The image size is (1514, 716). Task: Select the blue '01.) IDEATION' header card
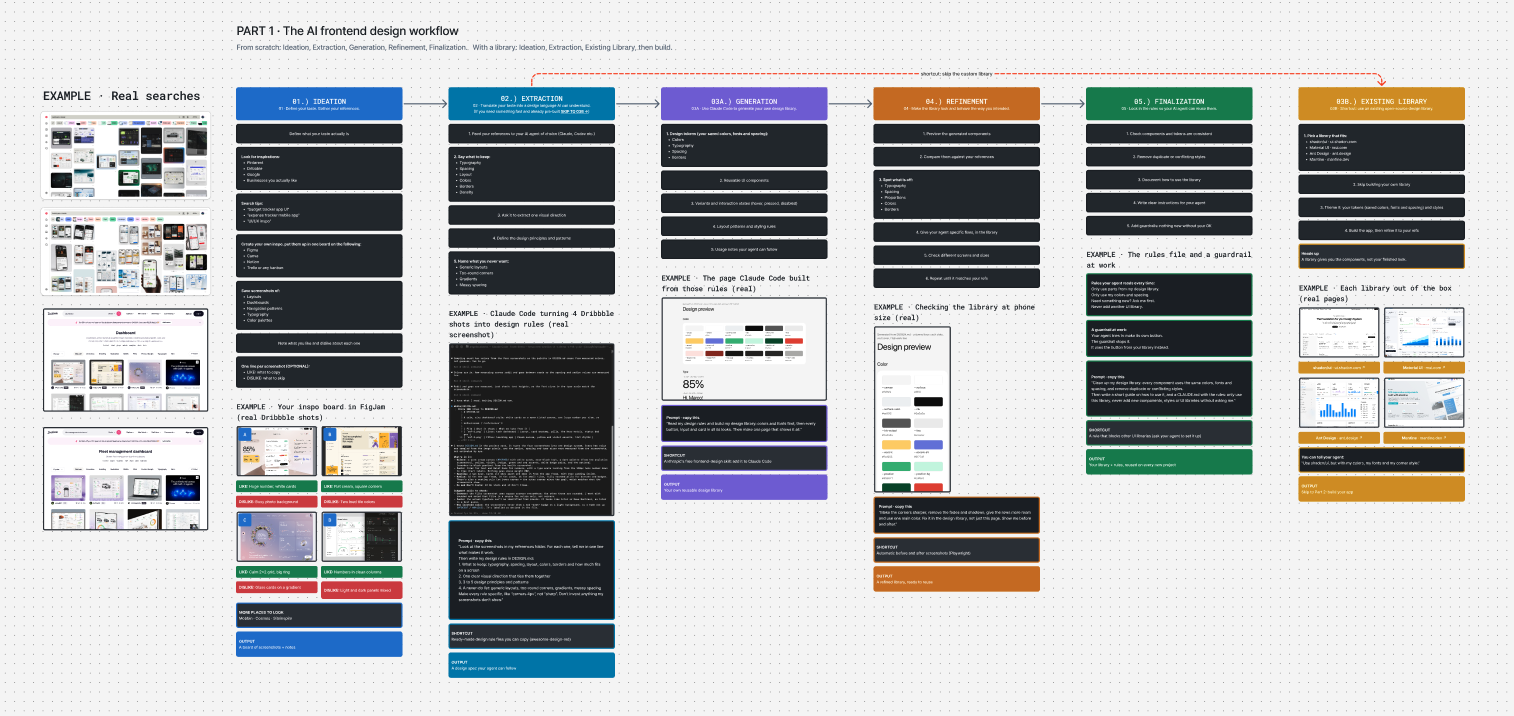click(x=319, y=103)
